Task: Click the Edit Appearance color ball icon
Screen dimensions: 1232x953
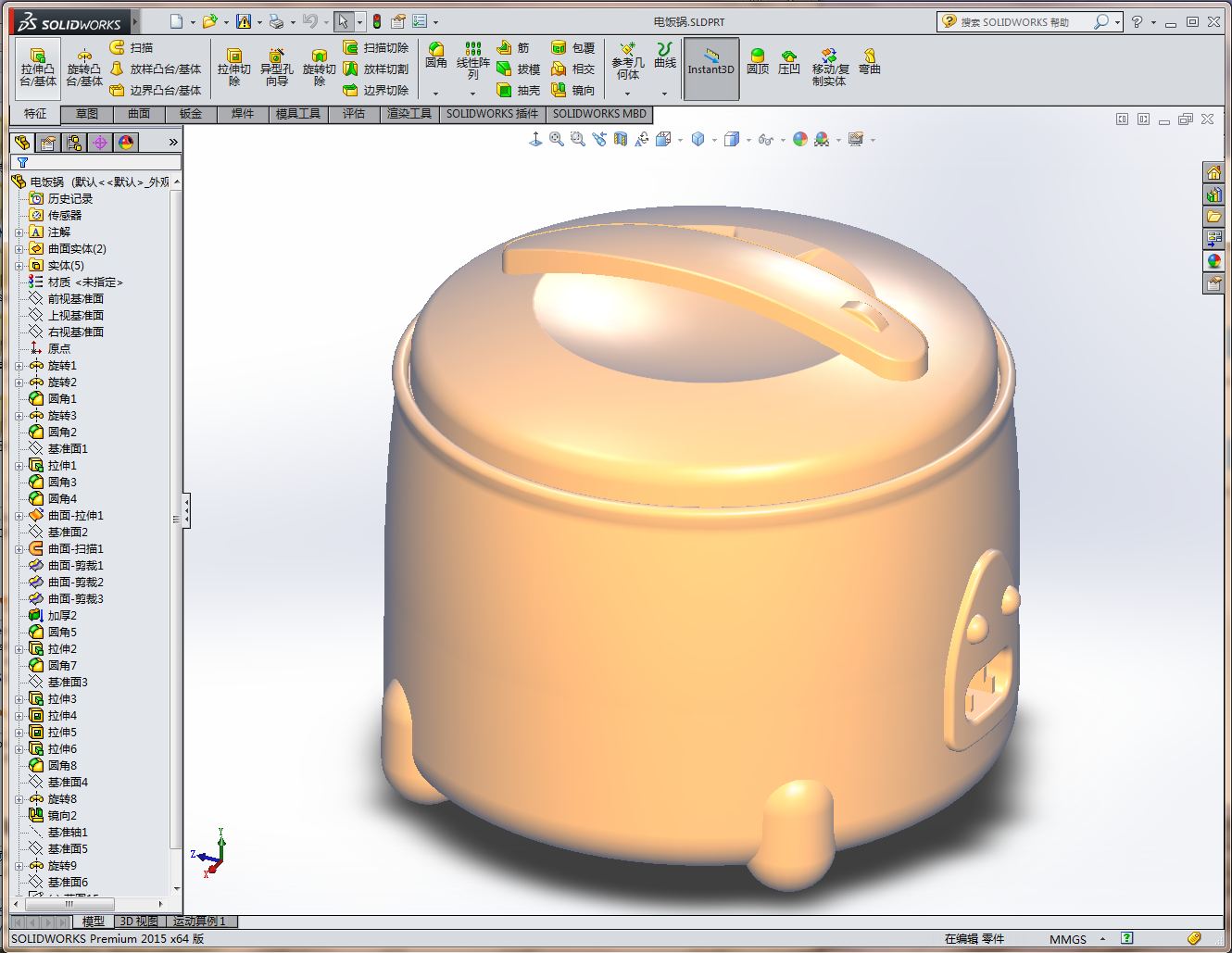Action: 799,140
